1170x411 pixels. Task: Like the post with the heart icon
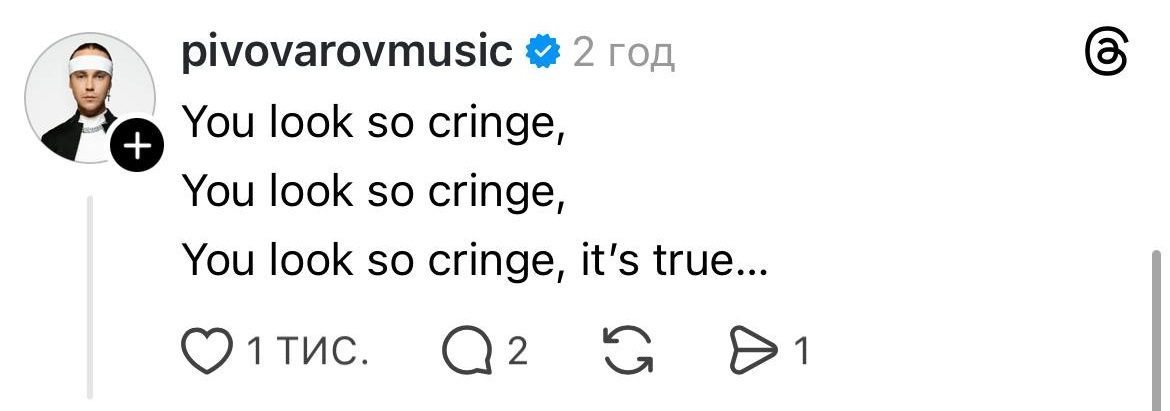(x=206, y=350)
